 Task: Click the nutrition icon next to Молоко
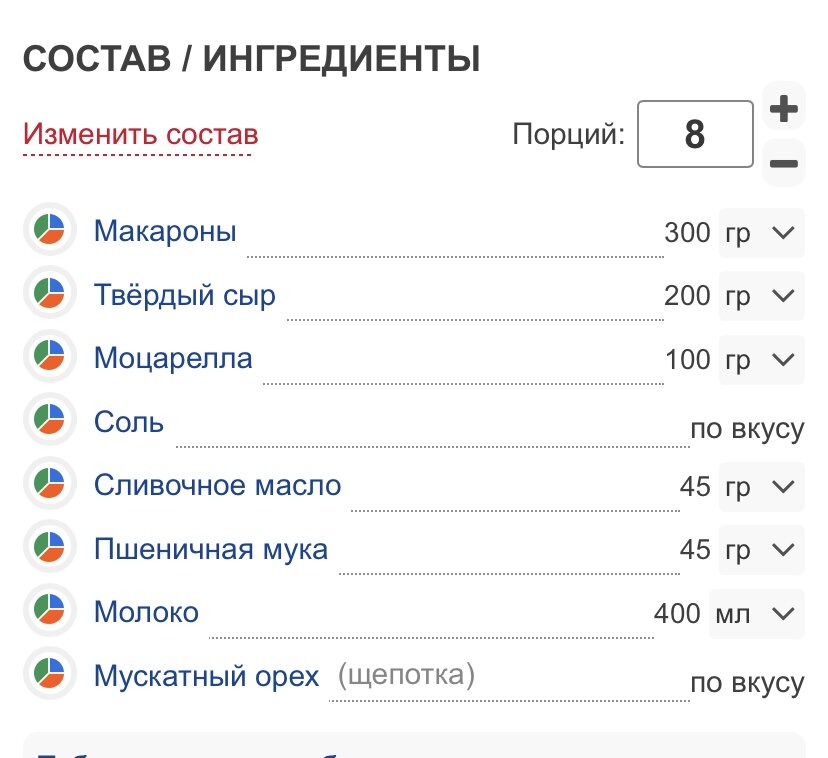coord(50,610)
